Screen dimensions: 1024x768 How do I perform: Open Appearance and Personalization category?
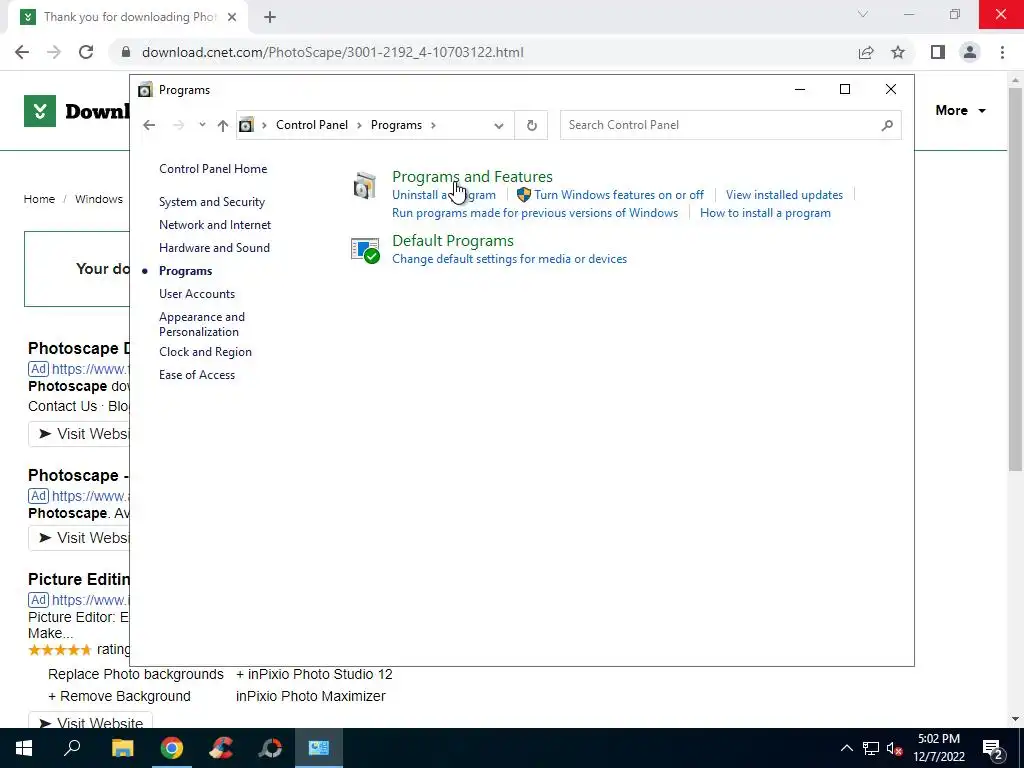tap(202, 324)
